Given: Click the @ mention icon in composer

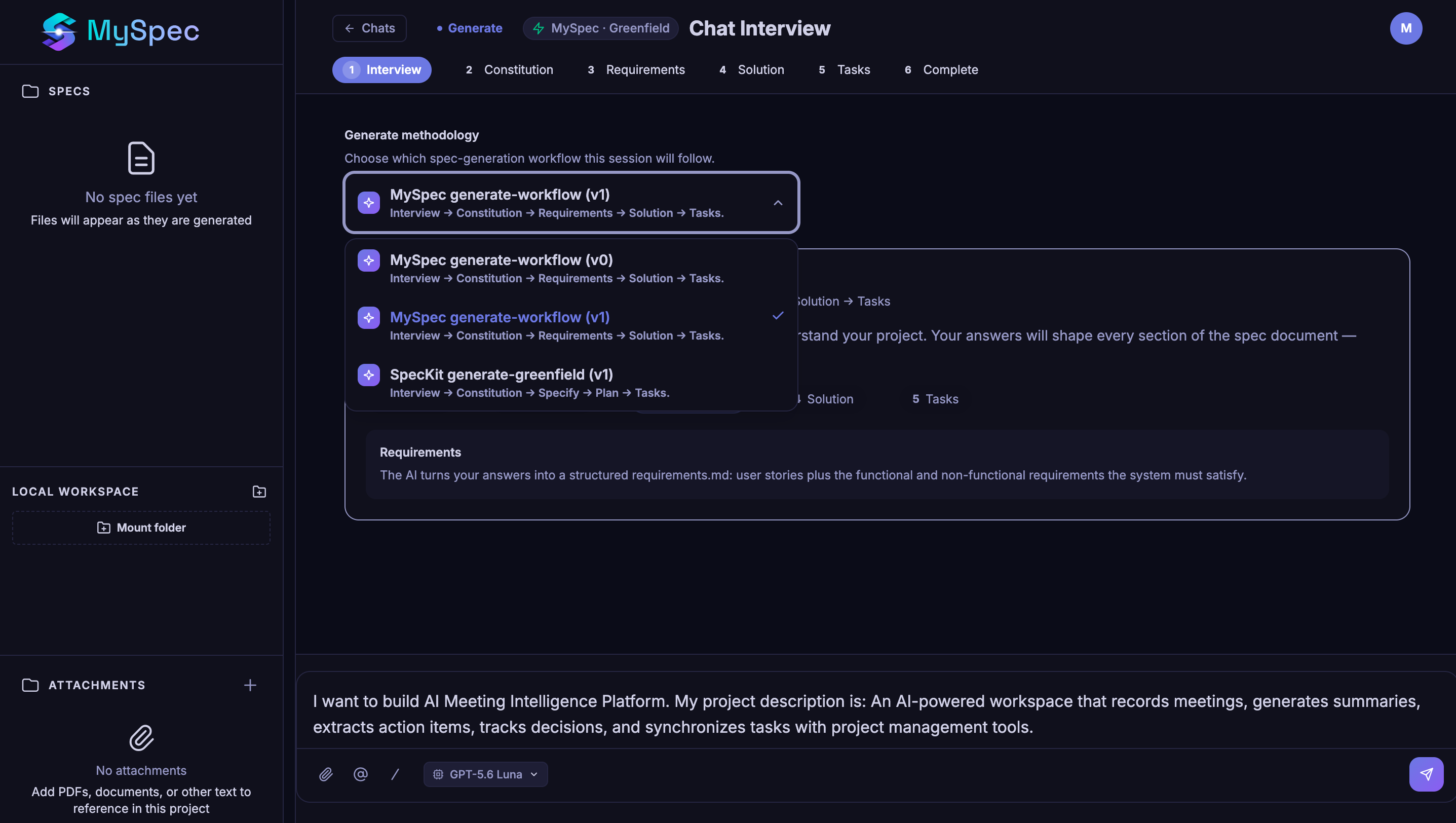Looking at the screenshot, I should tap(361, 774).
